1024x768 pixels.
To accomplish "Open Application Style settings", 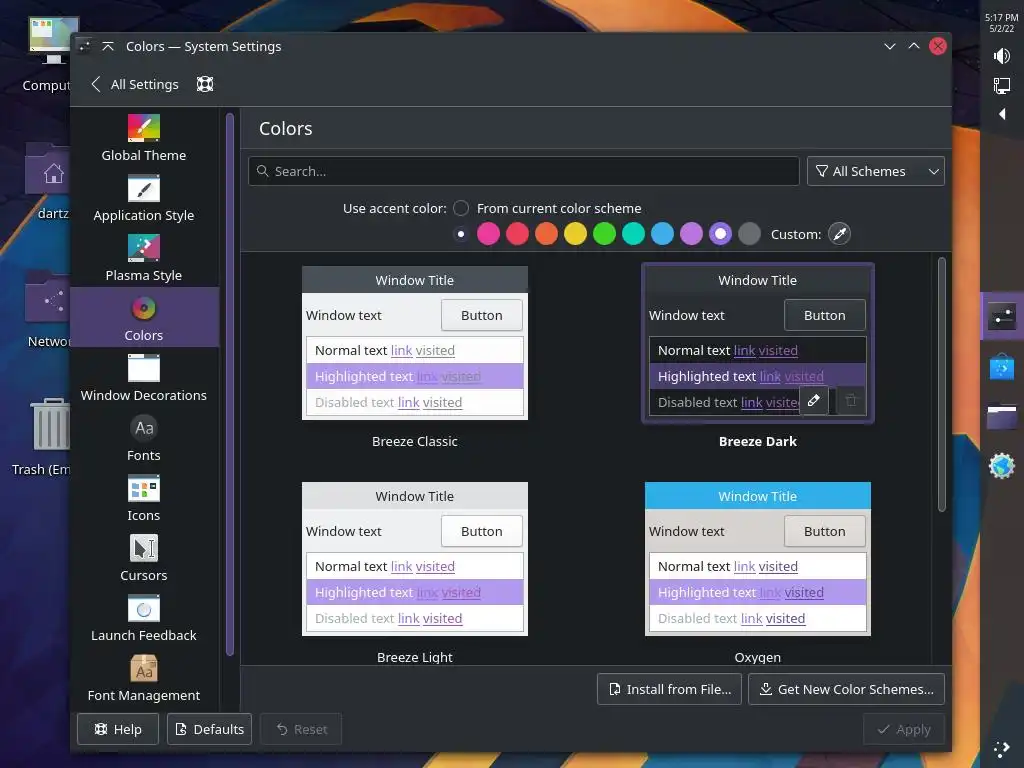I will (144, 198).
